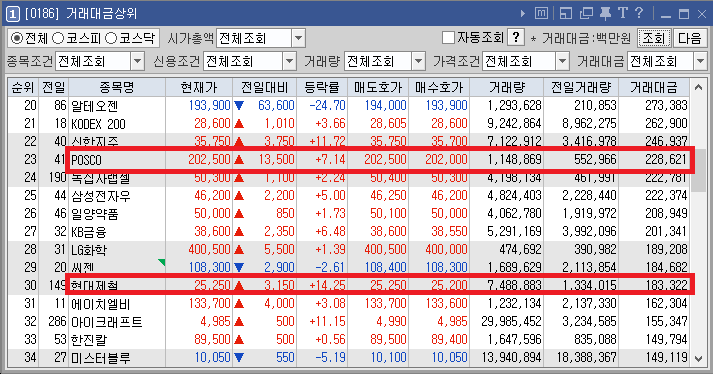This screenshot has height=374, width=713.
Task: Open the 신용조건 dropdown
Action: point(290,61)
